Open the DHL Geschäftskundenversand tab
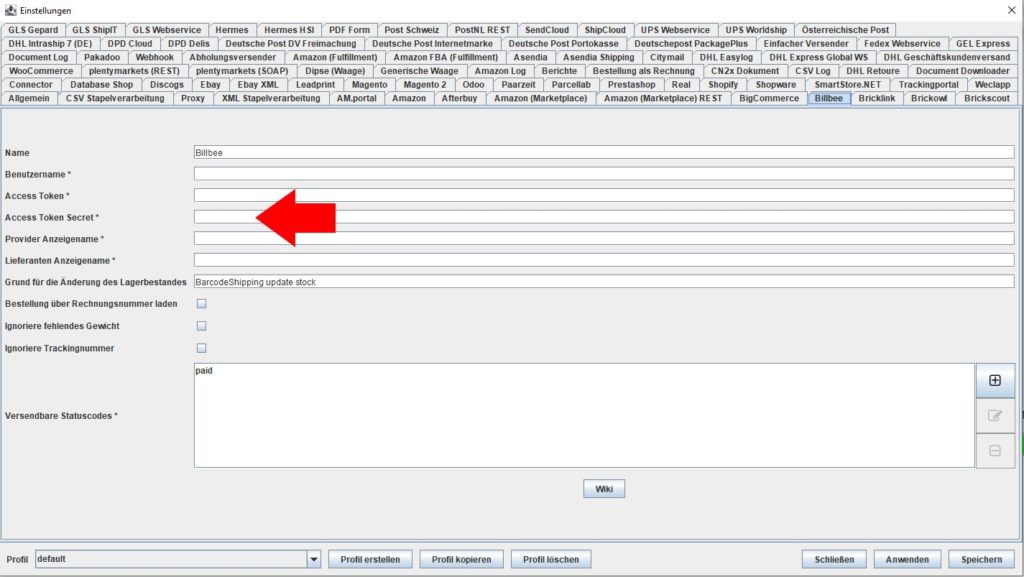 pos(947,57)
